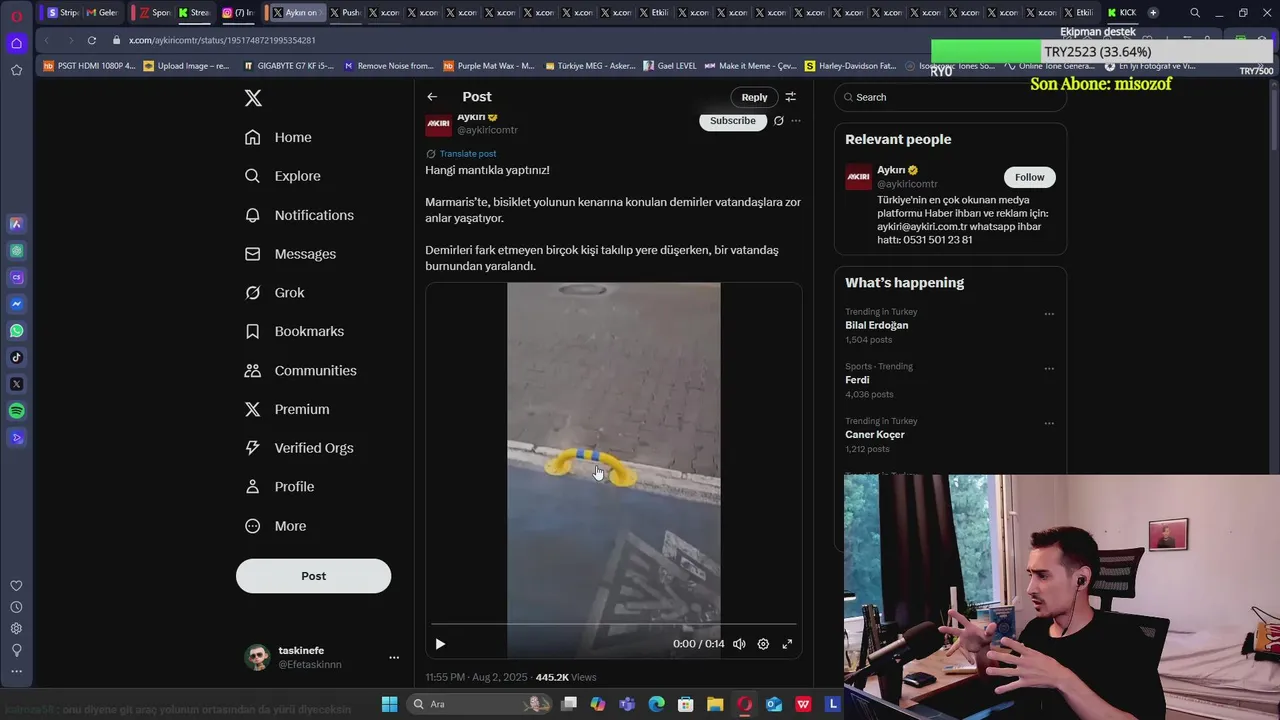The height and width of the screenshot is (720, 1280).
Task: Open Ferdi trending topic
Action: pyautogui.click(x=857, y=380)
